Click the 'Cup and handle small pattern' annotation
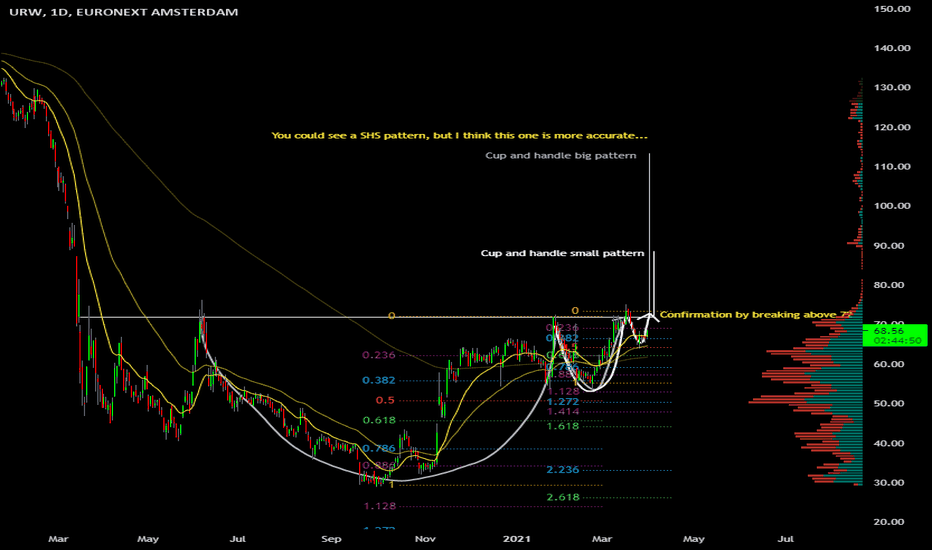Viewport: 932px width, 550px height. pyautogui.click(x=562, y=253)
